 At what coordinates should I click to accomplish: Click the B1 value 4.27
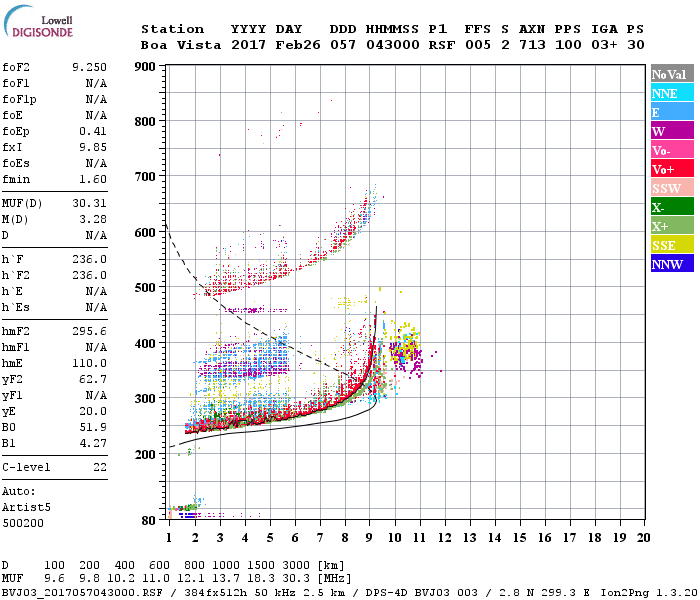tap(93, 443)
